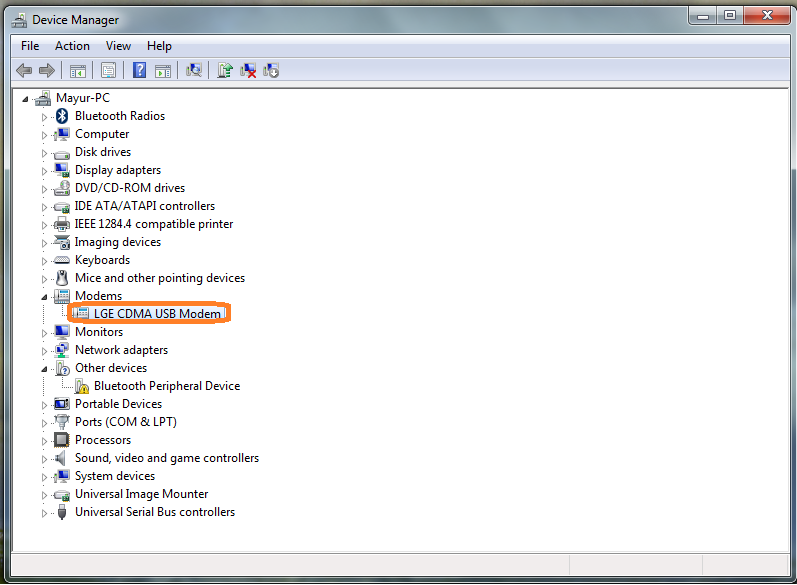
Task: Minimize the Device Manager window
Action: (x=703, y=16)
